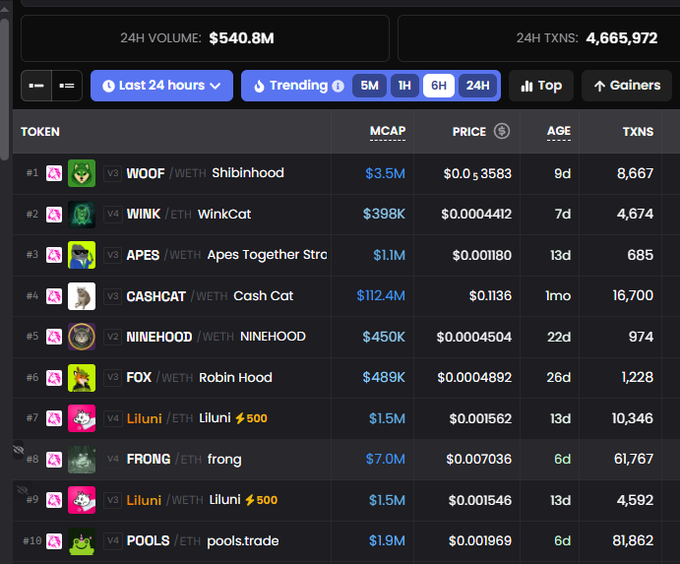Click Uniswap icon in NINEHOOD row
The image size is (680, 564).
point(54,337)
